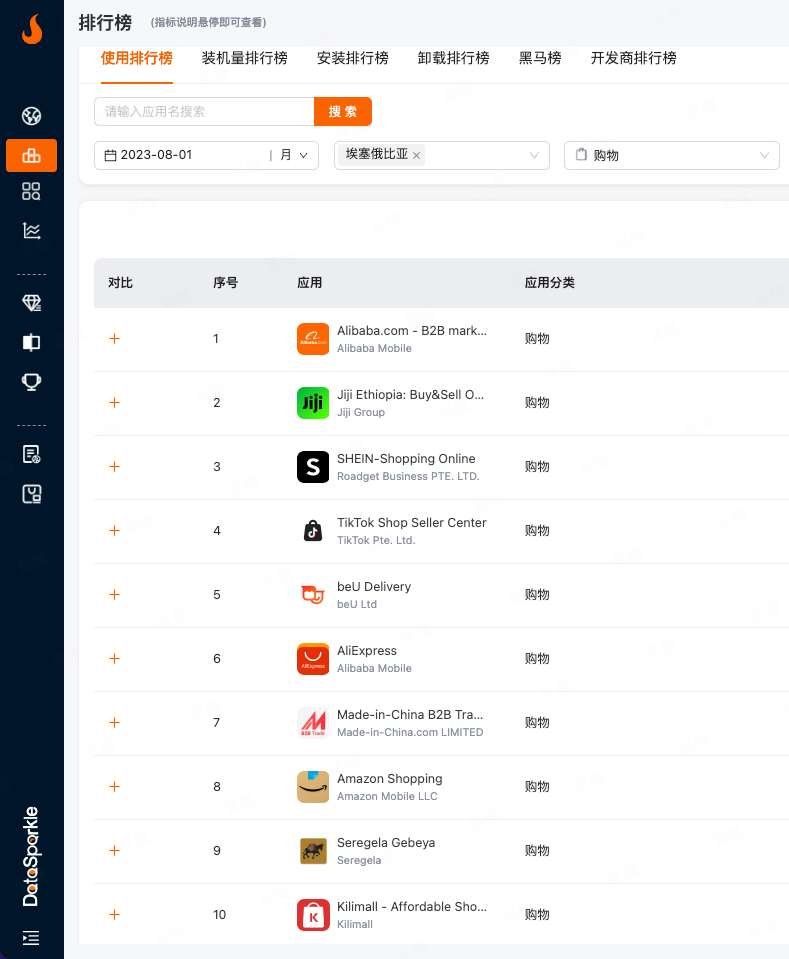Add Jiji Ethiopia to comparison with plus
The image size is (789, 959).
click(114, 402)
